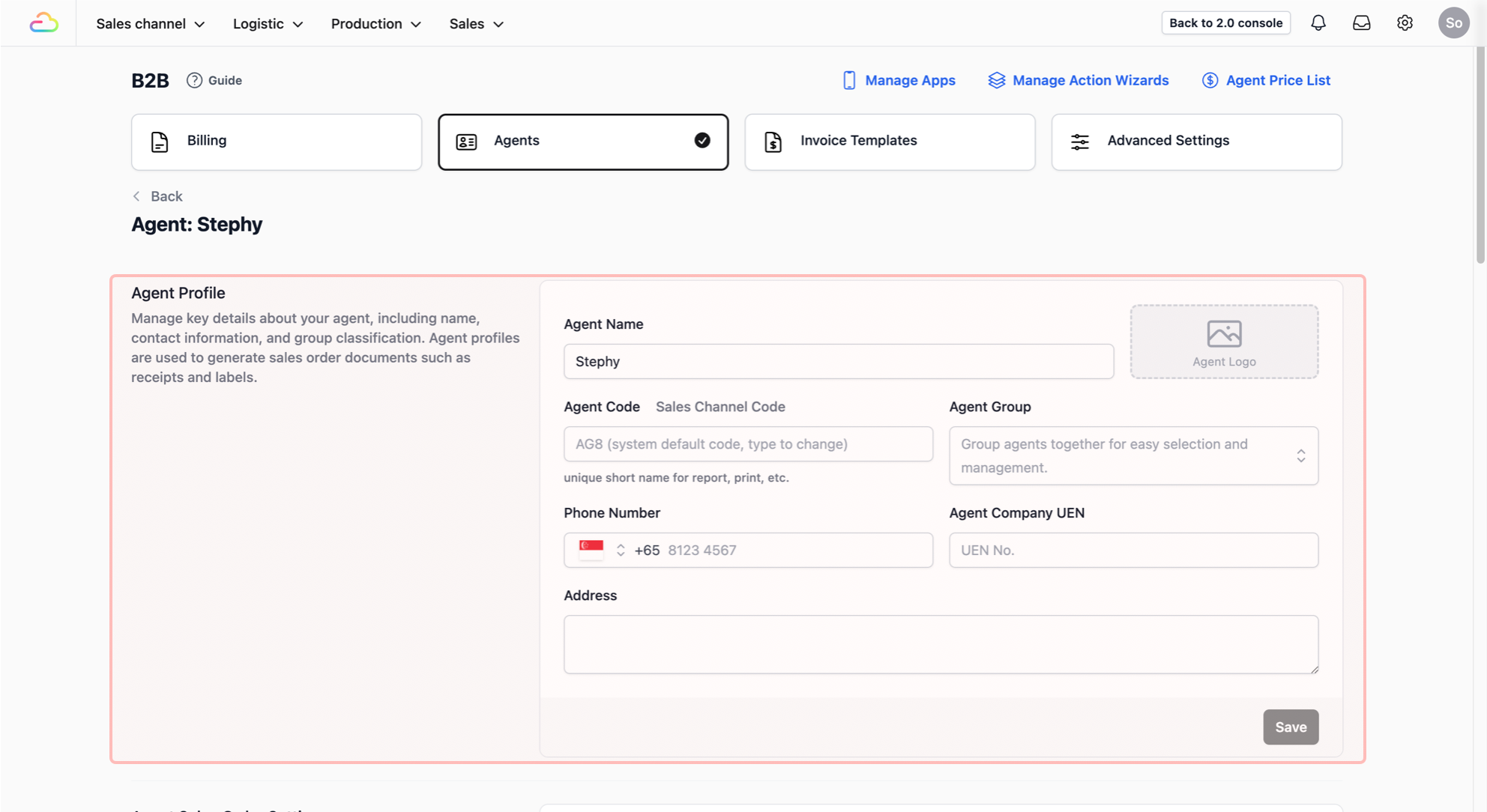
Task: Go Back to the agents list
Action: 157,196
